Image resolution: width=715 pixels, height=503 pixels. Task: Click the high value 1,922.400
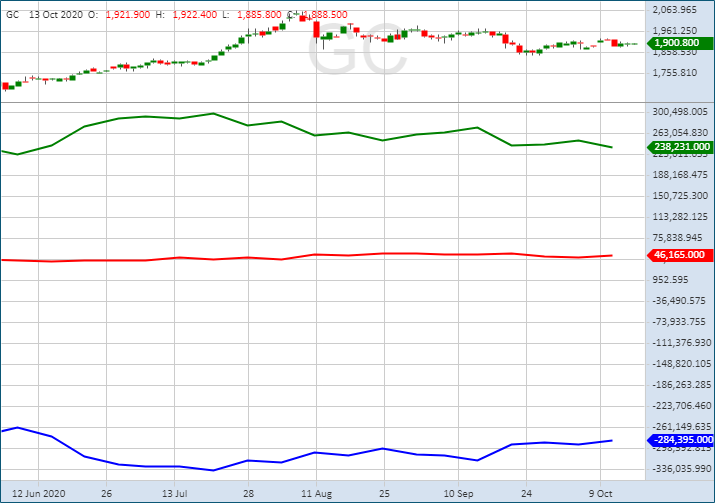195,15
